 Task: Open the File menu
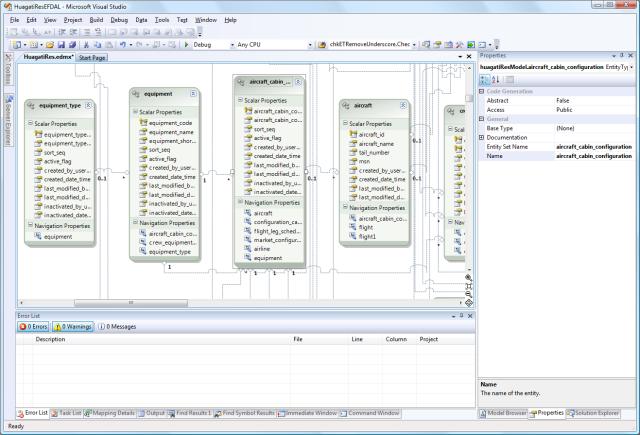[x=14, y=20]
